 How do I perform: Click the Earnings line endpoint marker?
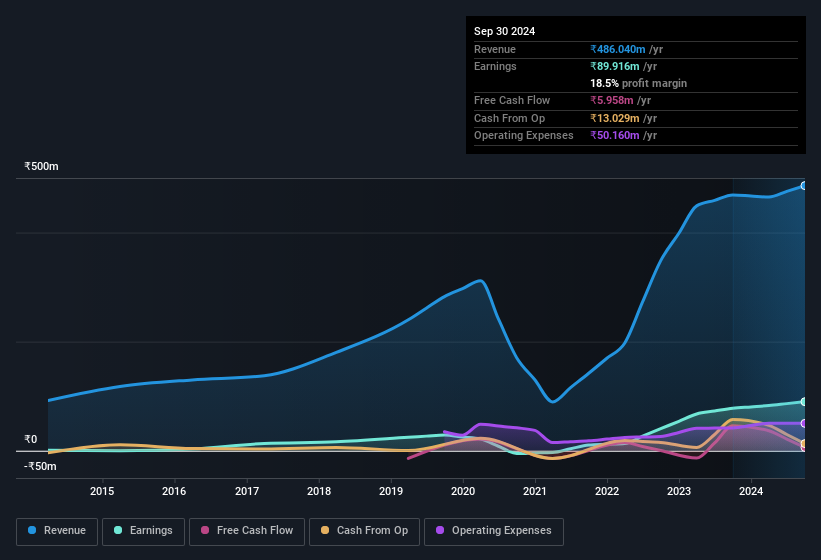pyautogui.click(x=804, y=402)
